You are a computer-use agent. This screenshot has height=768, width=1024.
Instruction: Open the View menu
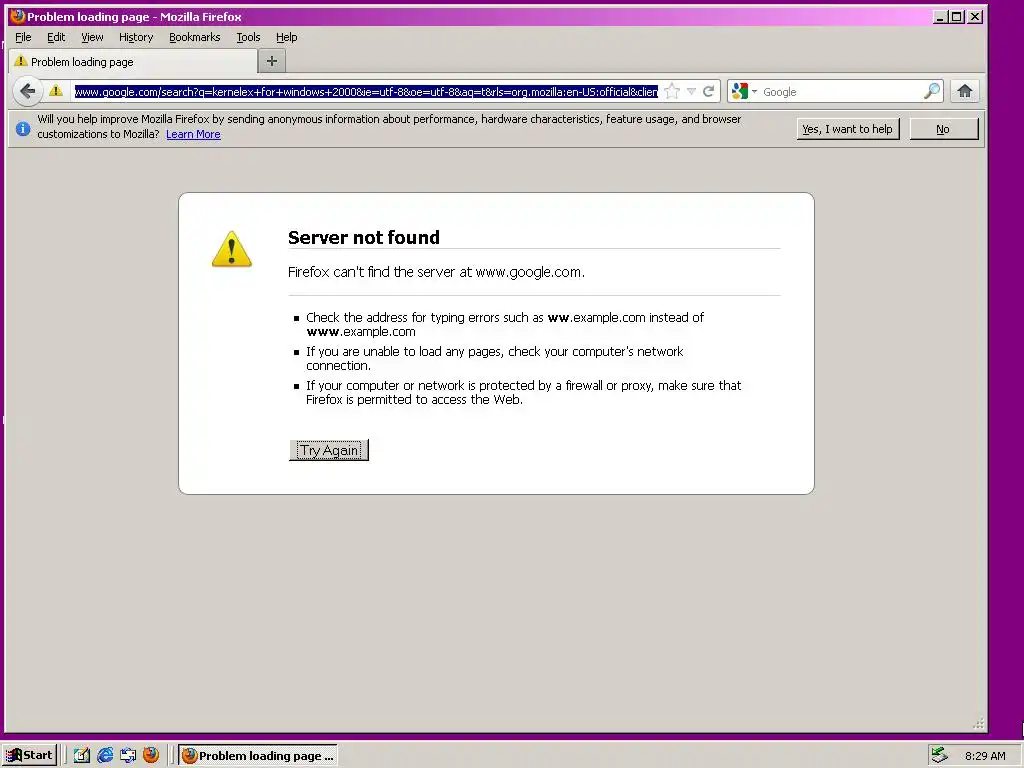92,37
